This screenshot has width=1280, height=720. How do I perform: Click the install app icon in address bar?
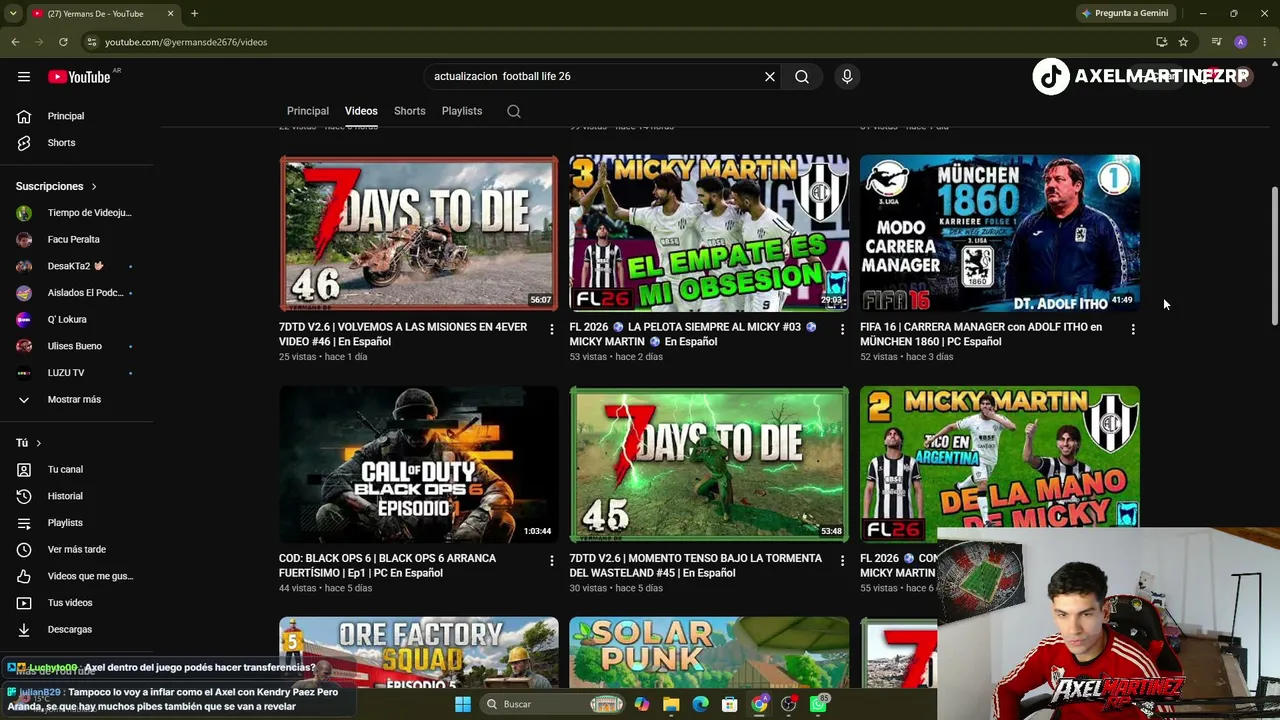pyautogui.click(x=1161, y=42)
